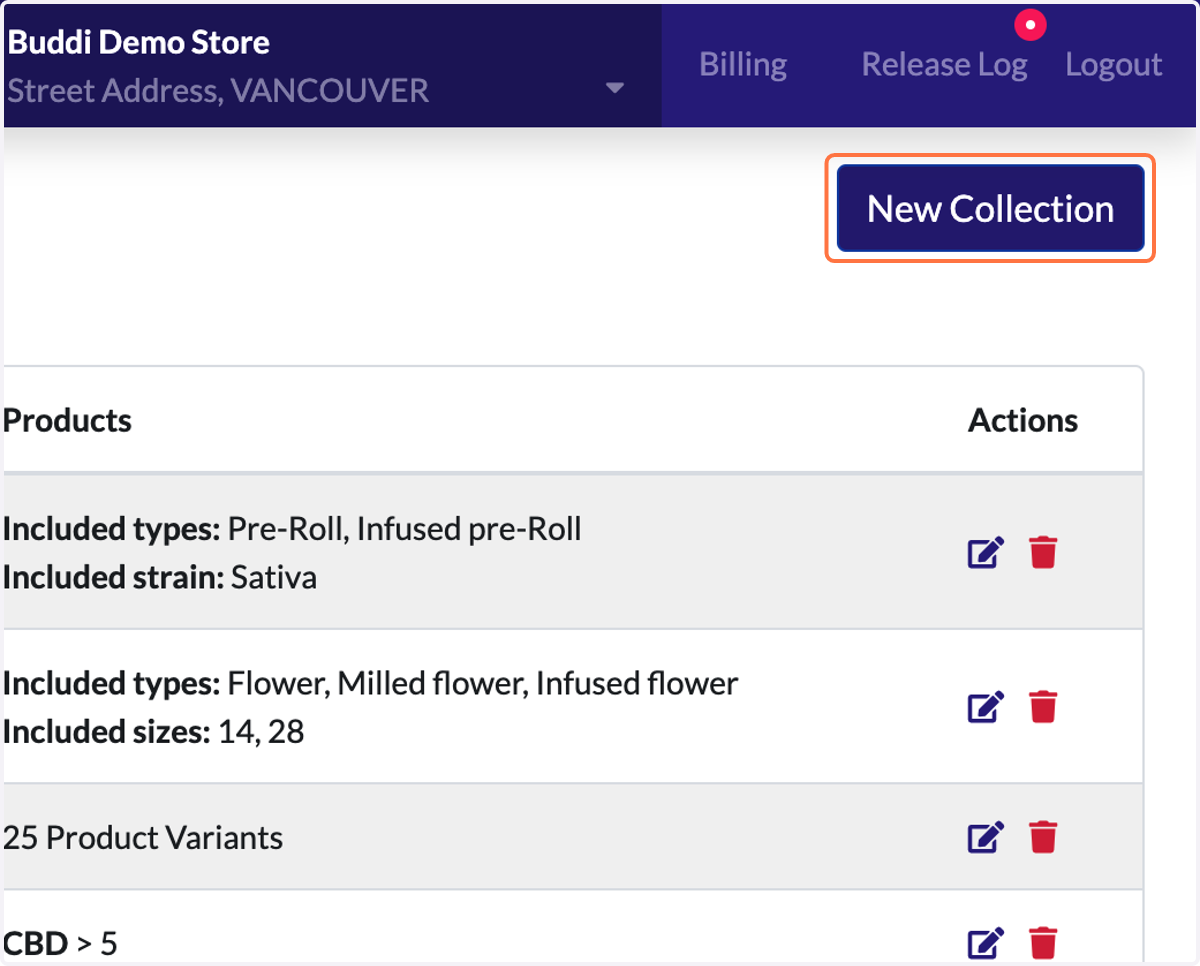Screen dimensions: 1200x966
Task: Log out via the Logout link
Action: [1113, 65]
